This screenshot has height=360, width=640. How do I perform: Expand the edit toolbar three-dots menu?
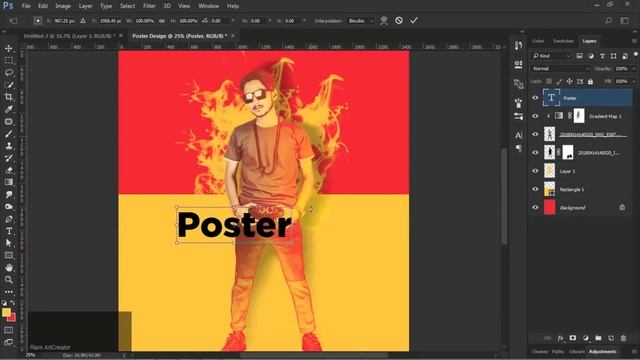(x=9, y=292)
